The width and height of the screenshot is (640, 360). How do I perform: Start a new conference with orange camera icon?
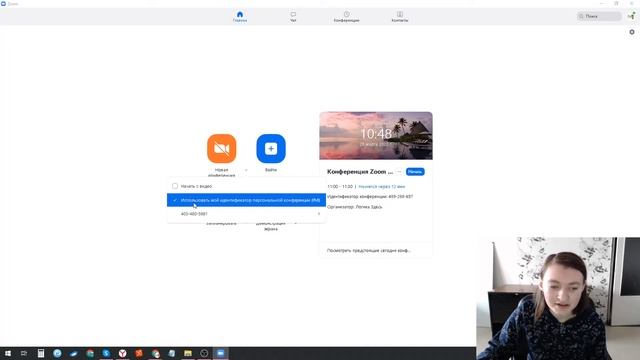point(222,149)
